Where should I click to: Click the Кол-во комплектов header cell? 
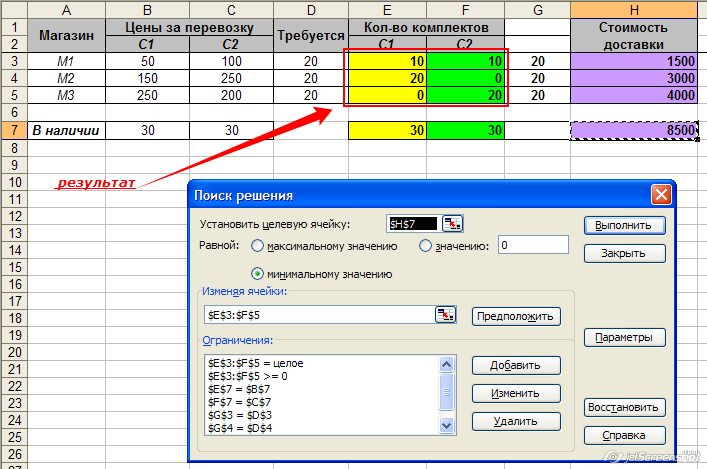tap(426, 27)
